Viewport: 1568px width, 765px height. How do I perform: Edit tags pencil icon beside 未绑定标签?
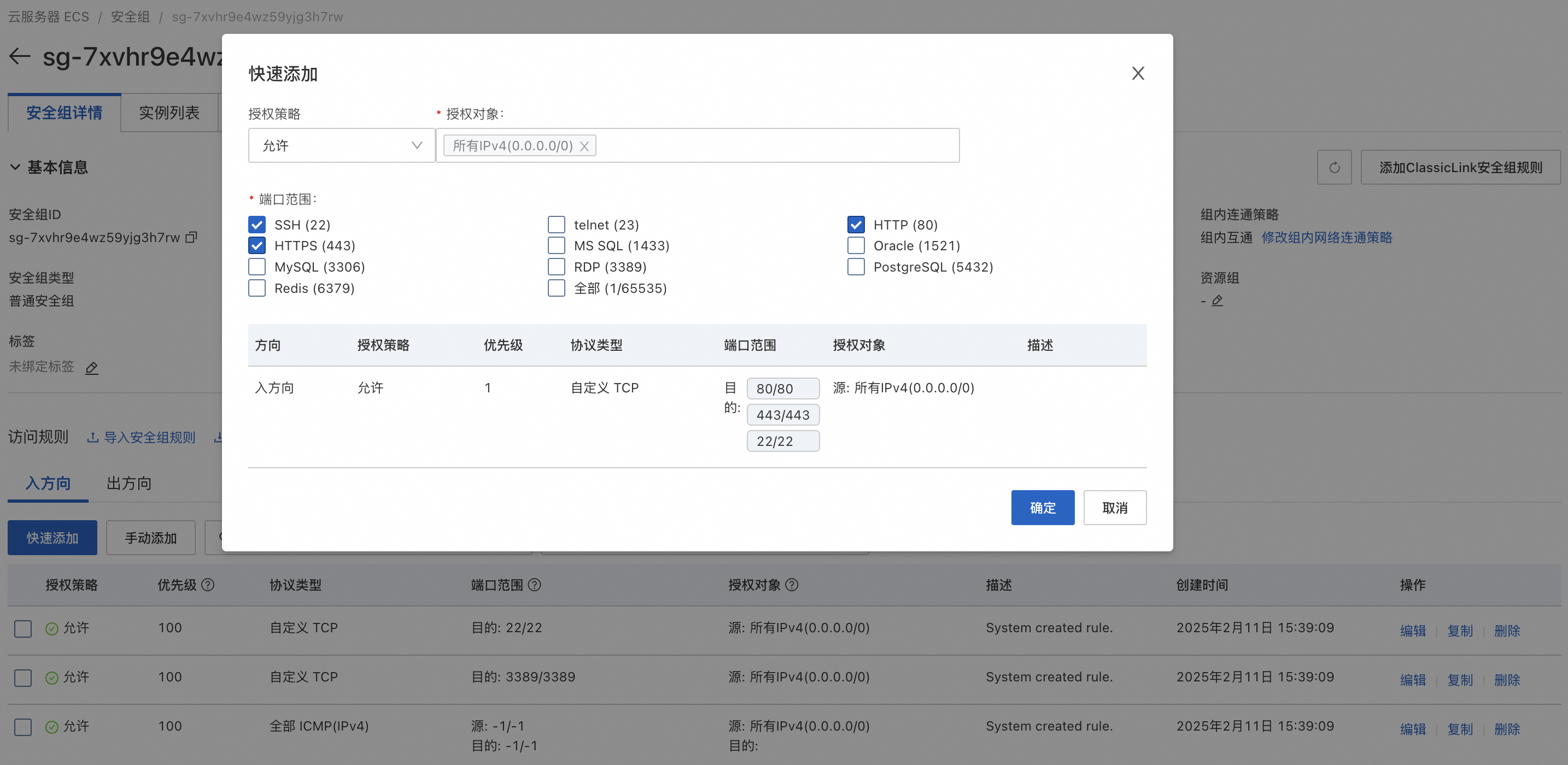click(x=91, y=368)
